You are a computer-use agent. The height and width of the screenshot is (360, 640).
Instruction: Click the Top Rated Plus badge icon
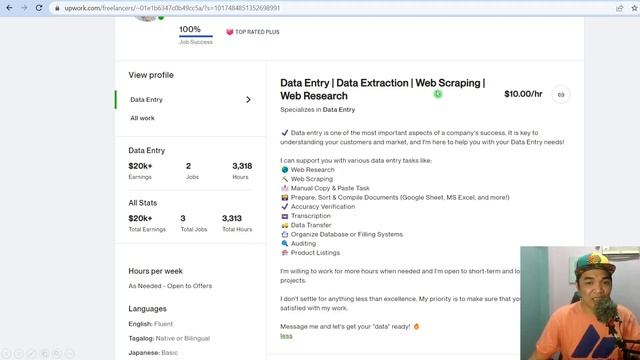click(x=230, y=32)
